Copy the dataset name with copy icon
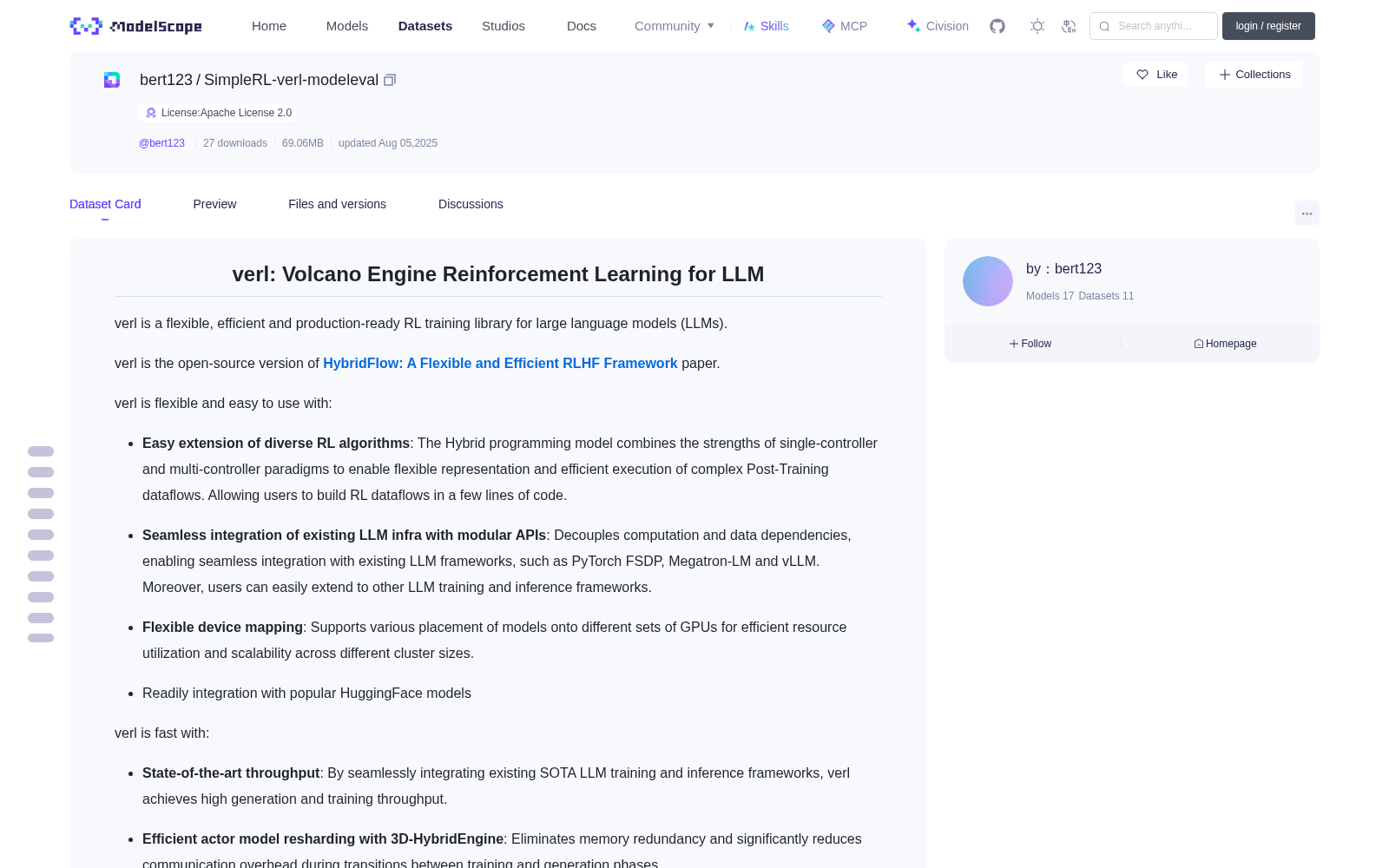The height and width of the screenshot is (868, 1389). coord(390,80)
